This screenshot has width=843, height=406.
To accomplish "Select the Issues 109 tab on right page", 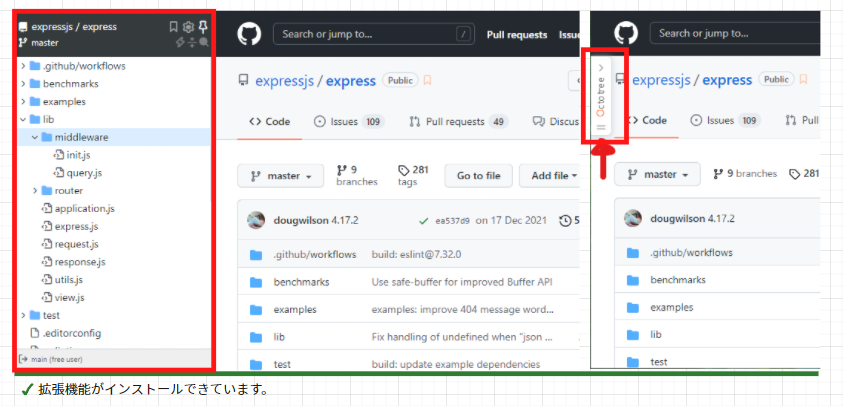I will (725, 120).
